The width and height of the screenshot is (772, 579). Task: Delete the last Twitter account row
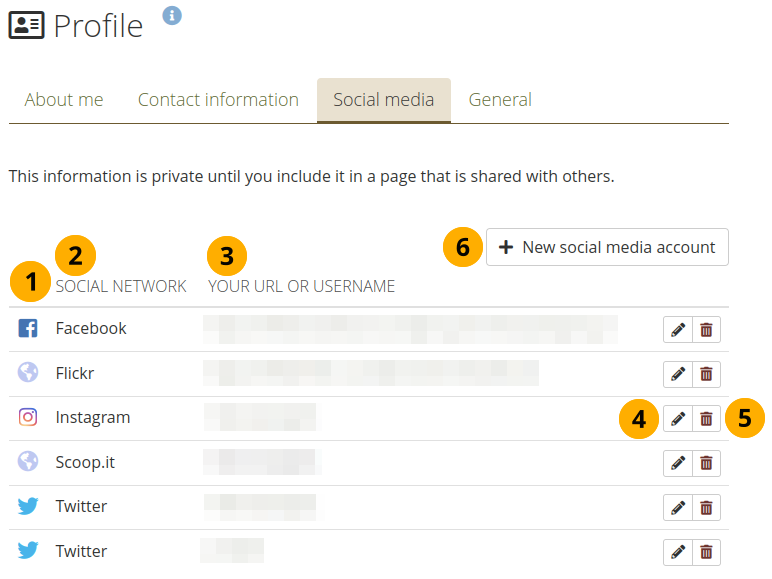click(x=706, y=551)
